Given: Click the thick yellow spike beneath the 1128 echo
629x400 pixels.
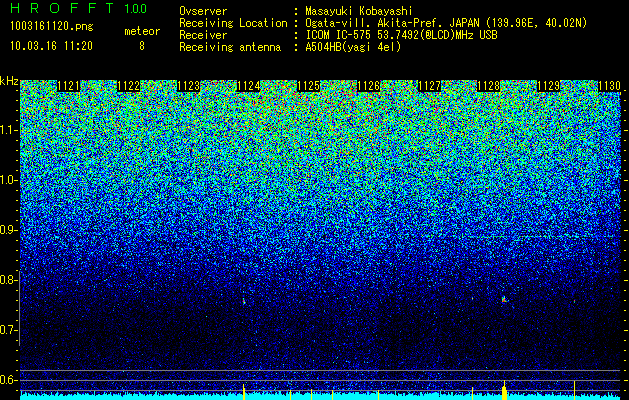Looking at the screenshot, I should tap(504, 391).
